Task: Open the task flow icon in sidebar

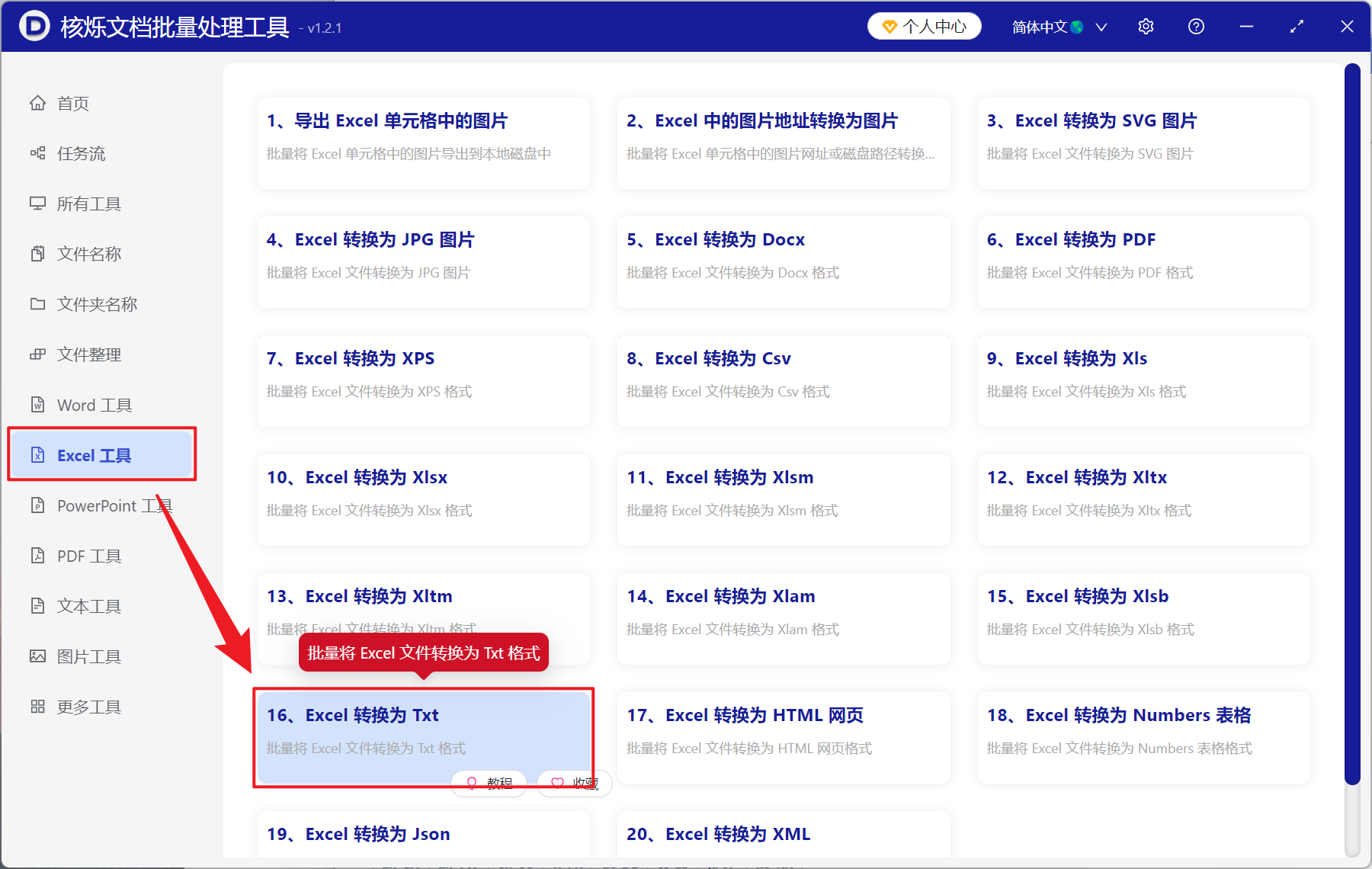Action: tap(37, 153)
